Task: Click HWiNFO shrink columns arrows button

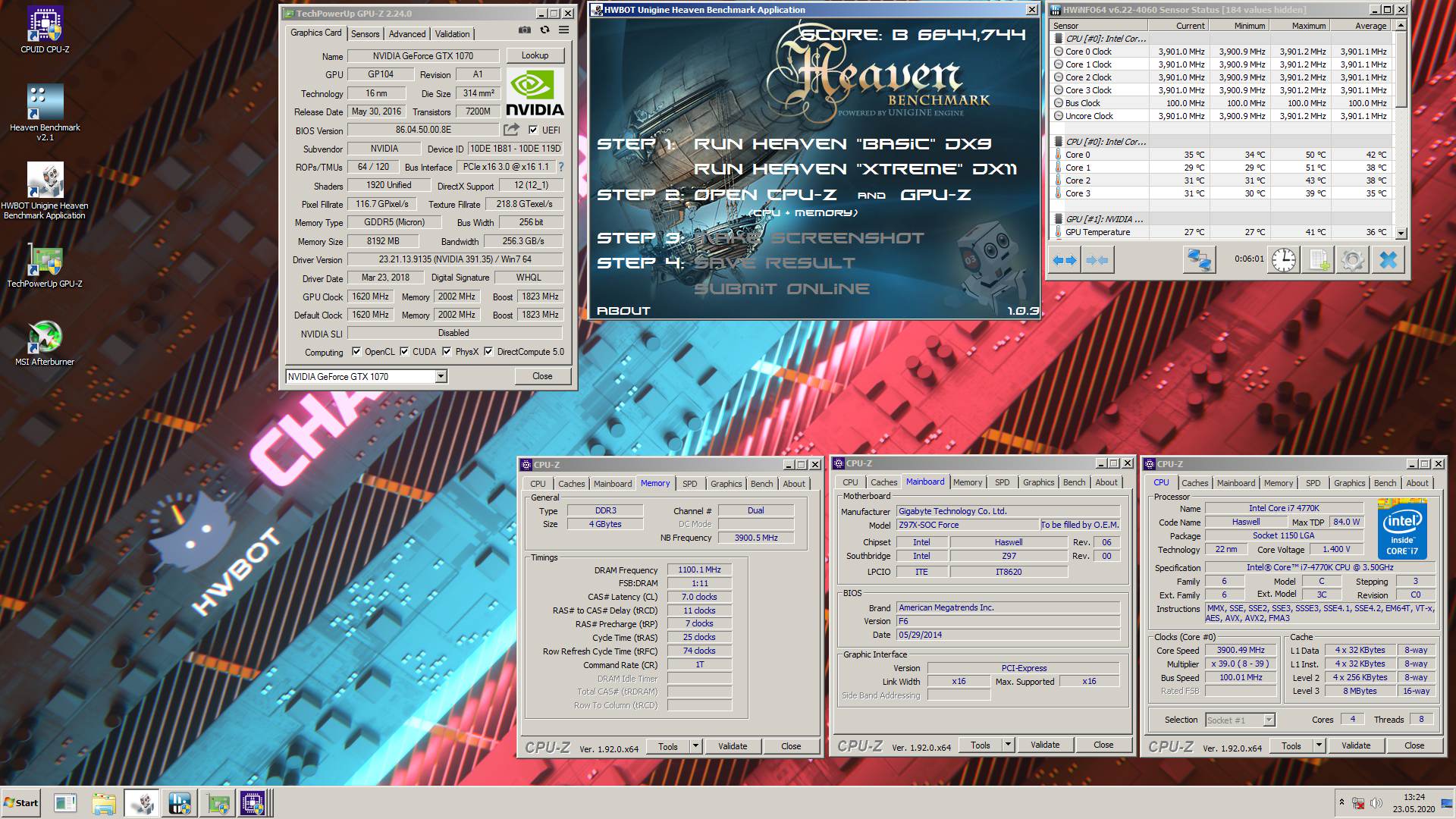Action: click(1097, 260)
